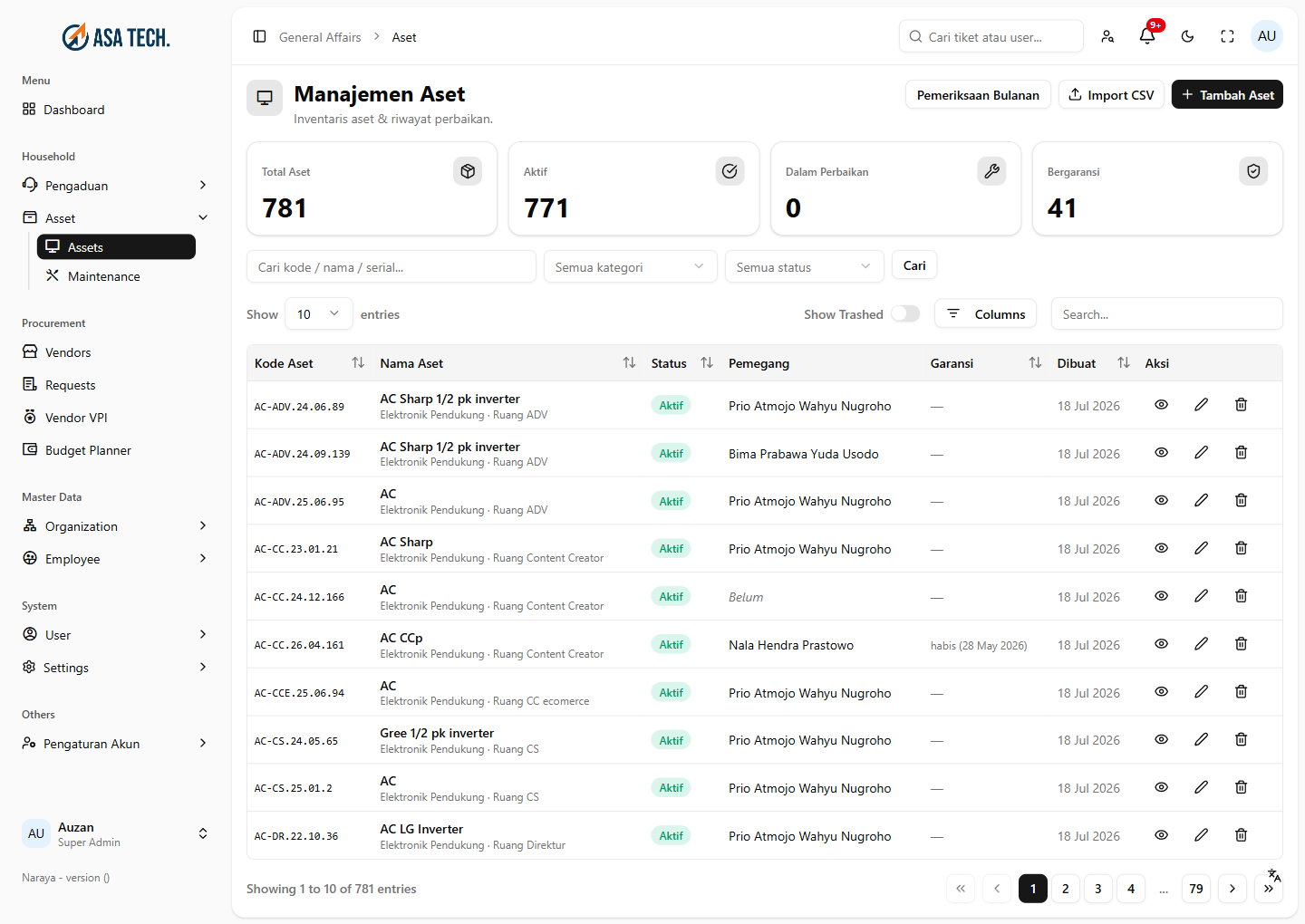Delete asset AC-CC.23.01.21 with trash icon

pyautogui.click(x=1241, y=548)
